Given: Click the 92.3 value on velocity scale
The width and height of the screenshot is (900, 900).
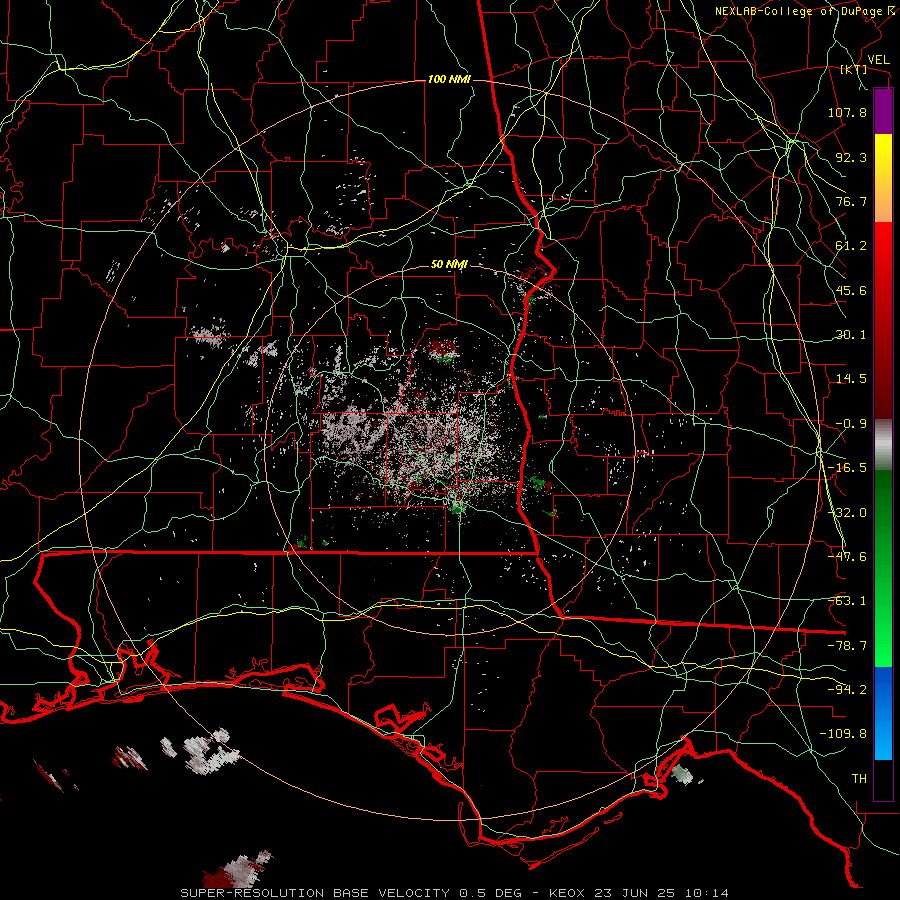Looking at the screenshot, I should click(x=851, y=157).
